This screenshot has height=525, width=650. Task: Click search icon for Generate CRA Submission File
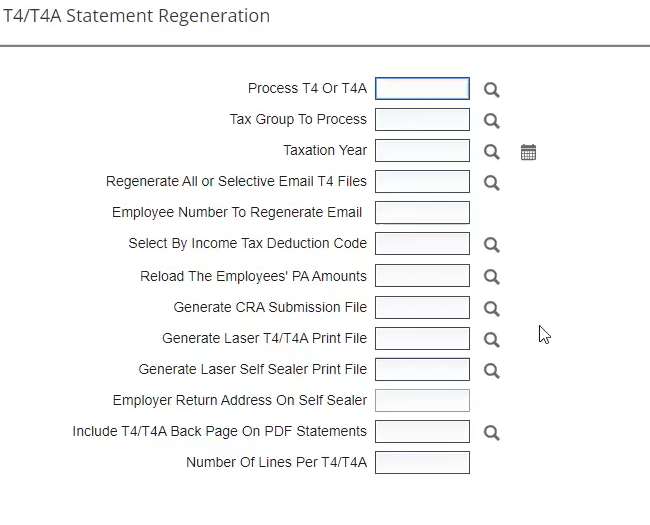[491, 308]
